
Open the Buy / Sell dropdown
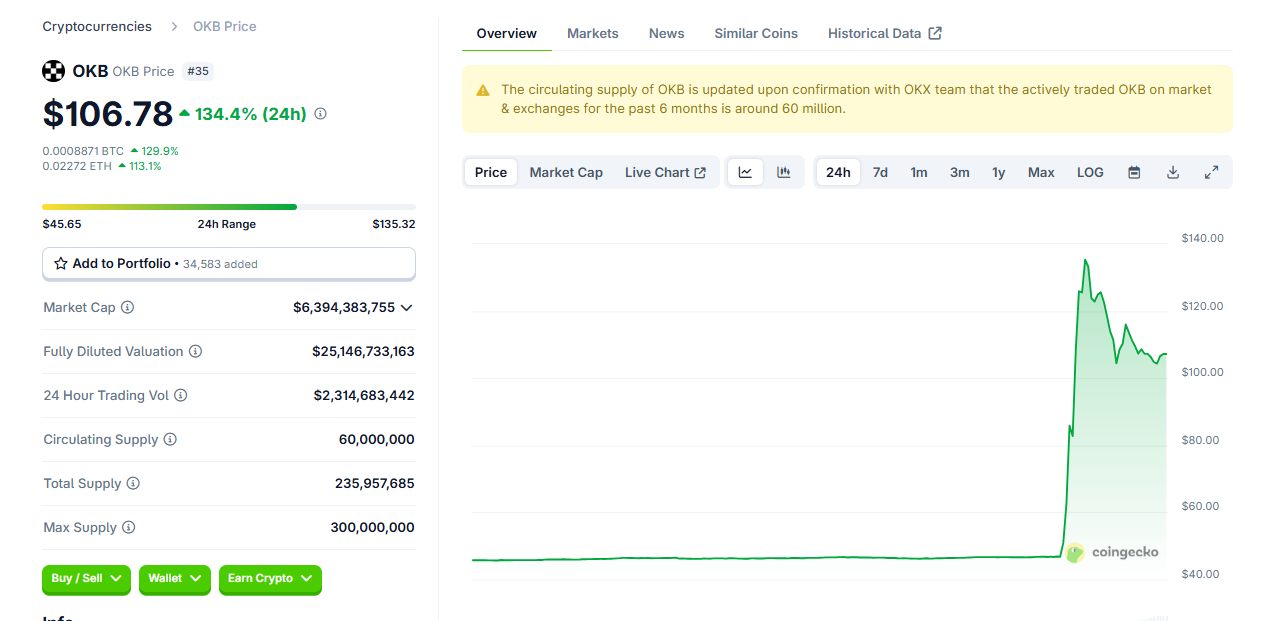[85, 579]
